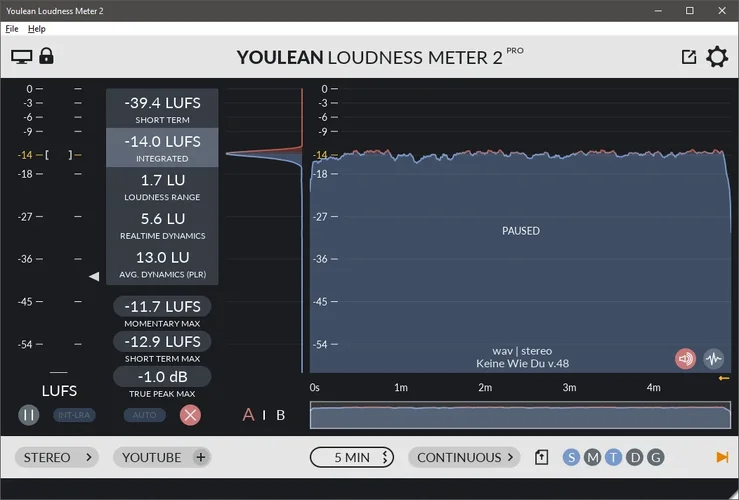Click the monitor display icon

coord(22,57)
